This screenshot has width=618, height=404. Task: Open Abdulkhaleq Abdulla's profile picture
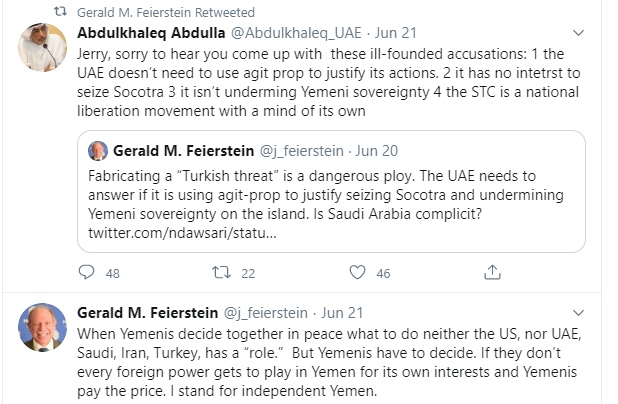tap(42, 47)
